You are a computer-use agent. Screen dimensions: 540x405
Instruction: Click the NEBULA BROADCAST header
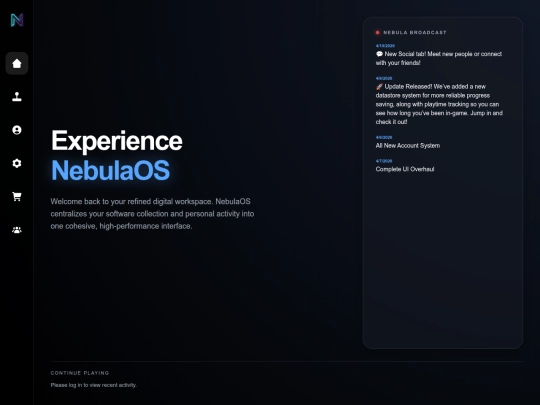pos(415,32)
